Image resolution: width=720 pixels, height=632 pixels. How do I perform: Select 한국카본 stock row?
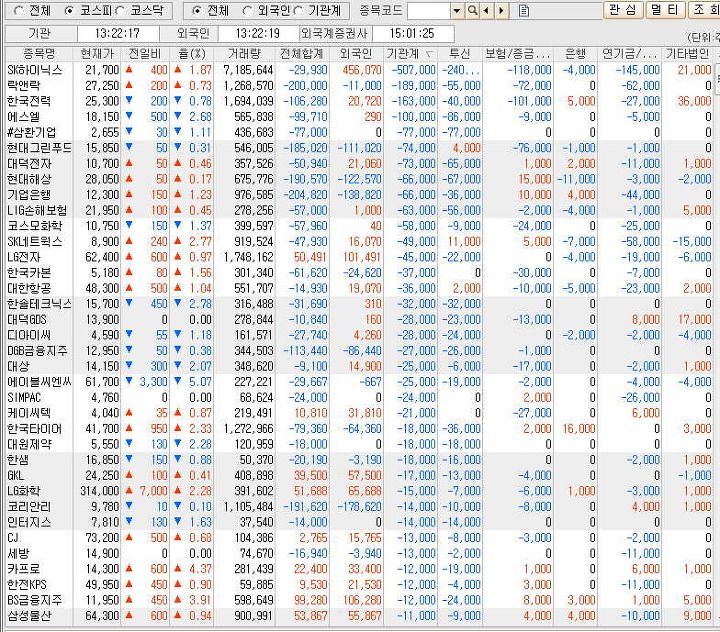[x=359, y=273]
